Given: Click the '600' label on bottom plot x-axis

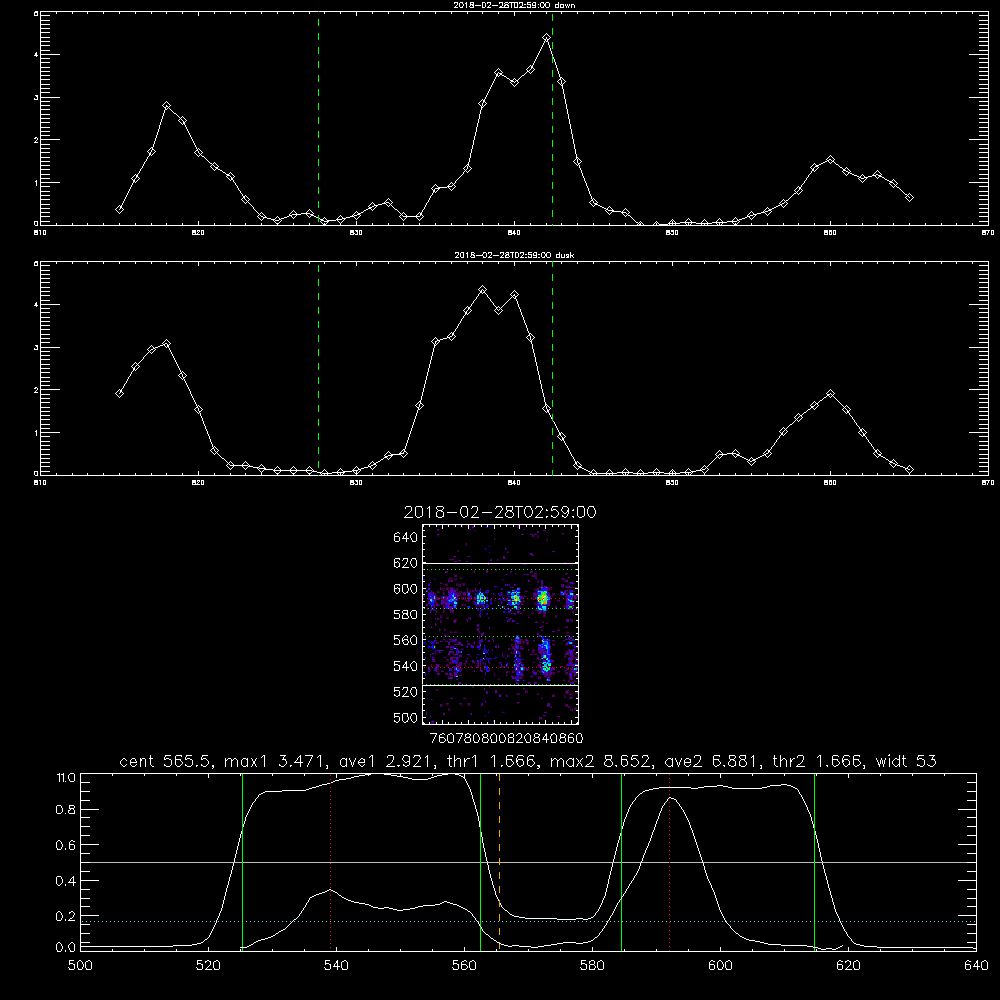Looking at the screenshot, I should click(720, 966).
